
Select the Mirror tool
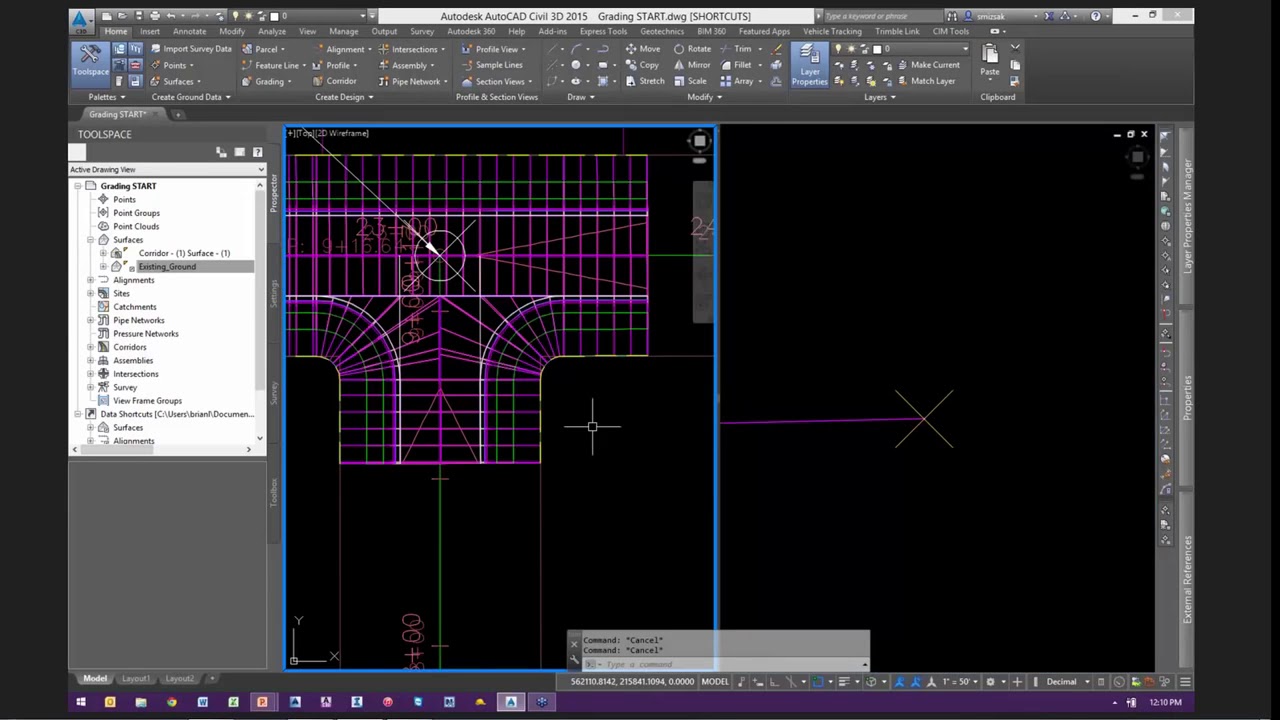pyautogui.click(x=692, y=65)
